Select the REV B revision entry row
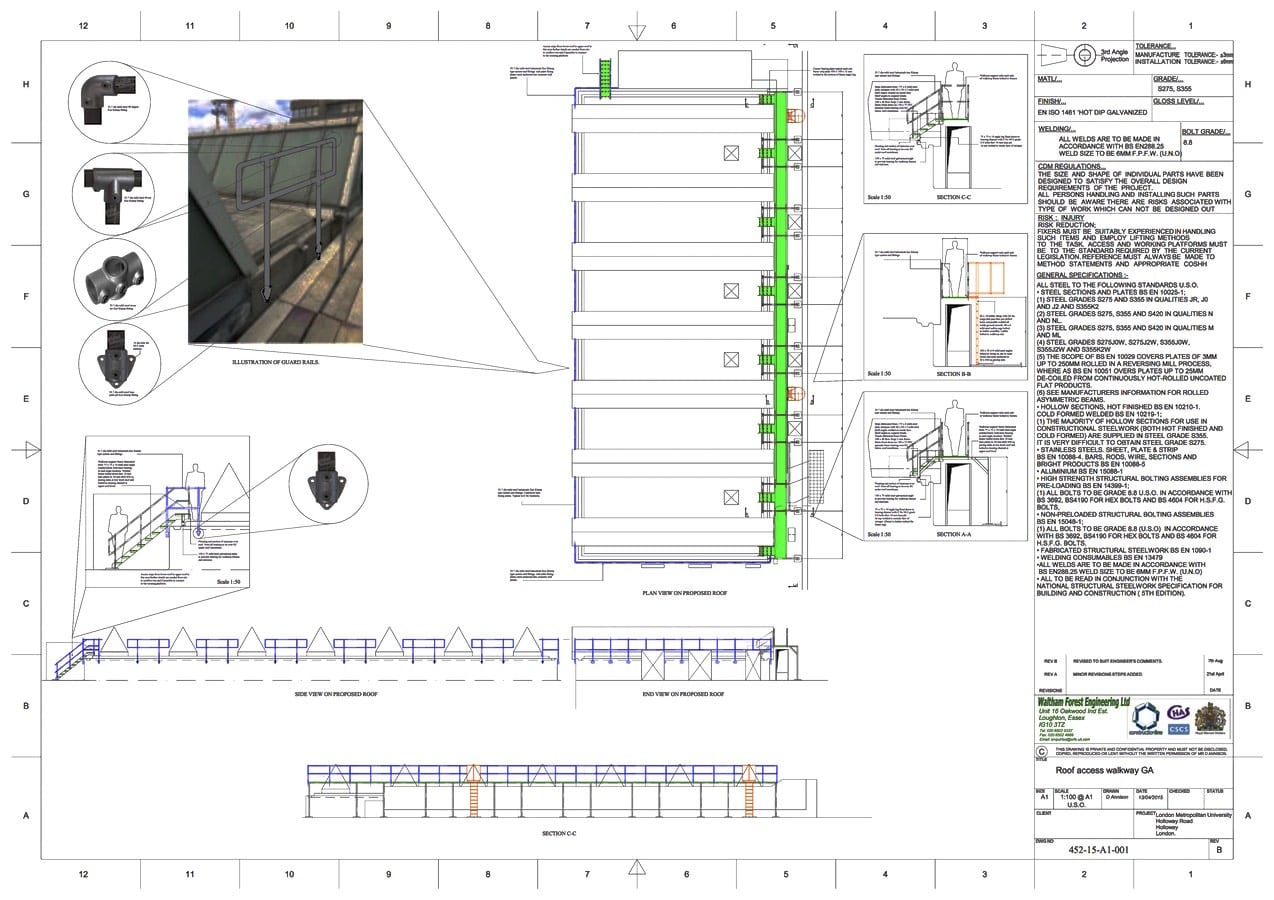Image resolution: width=1274 pixels, height=900 pixels. [1134, 661]
